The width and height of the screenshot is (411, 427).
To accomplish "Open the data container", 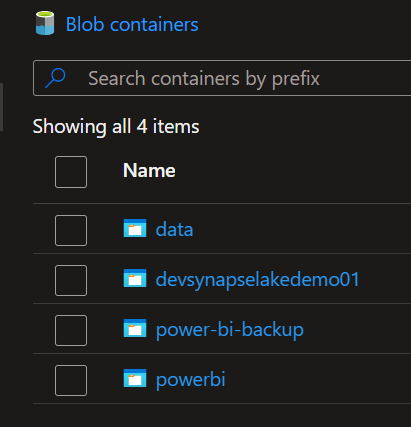I will click(x=174, y=230).
